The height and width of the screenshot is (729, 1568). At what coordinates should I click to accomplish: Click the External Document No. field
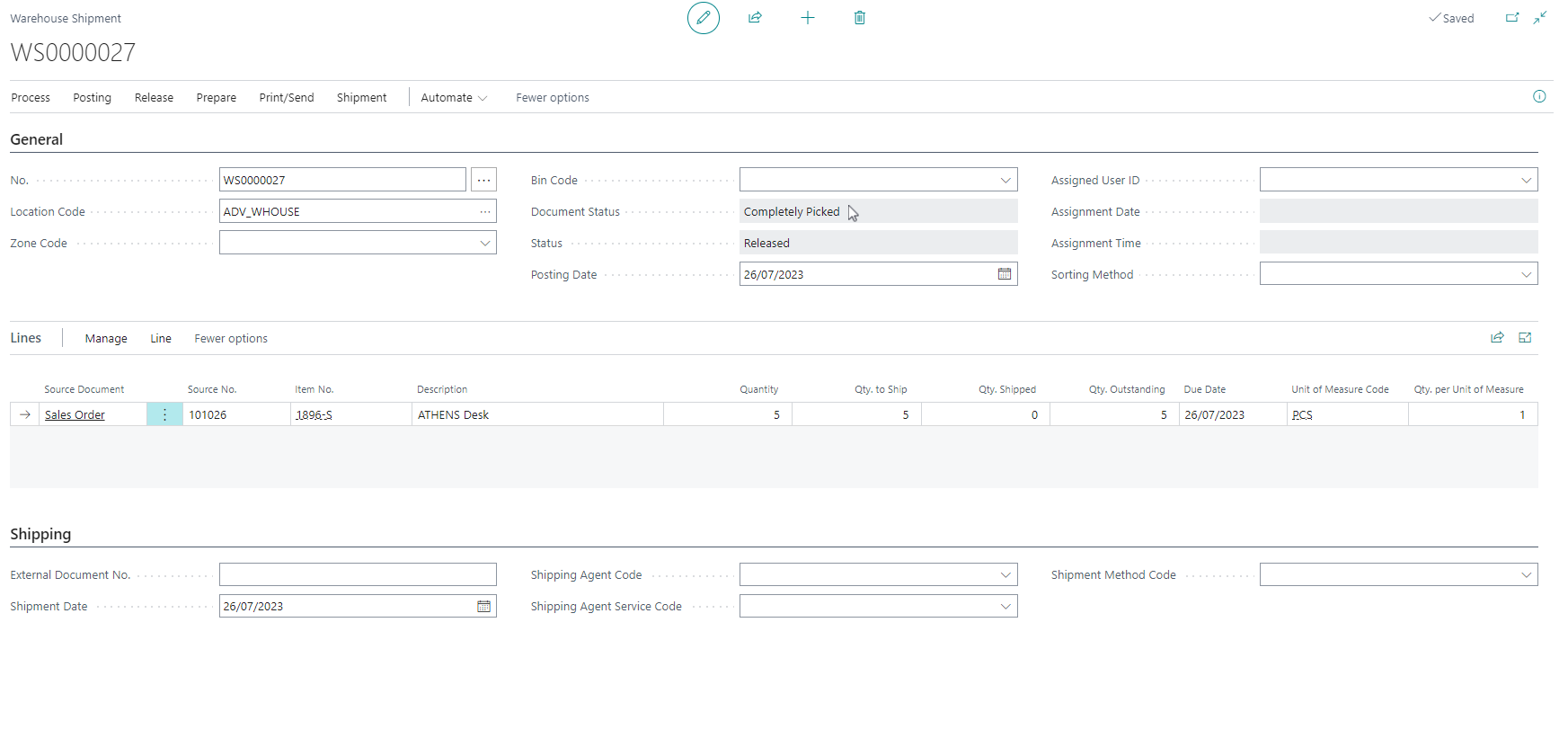pyautogui.click(x=358, y=574)
